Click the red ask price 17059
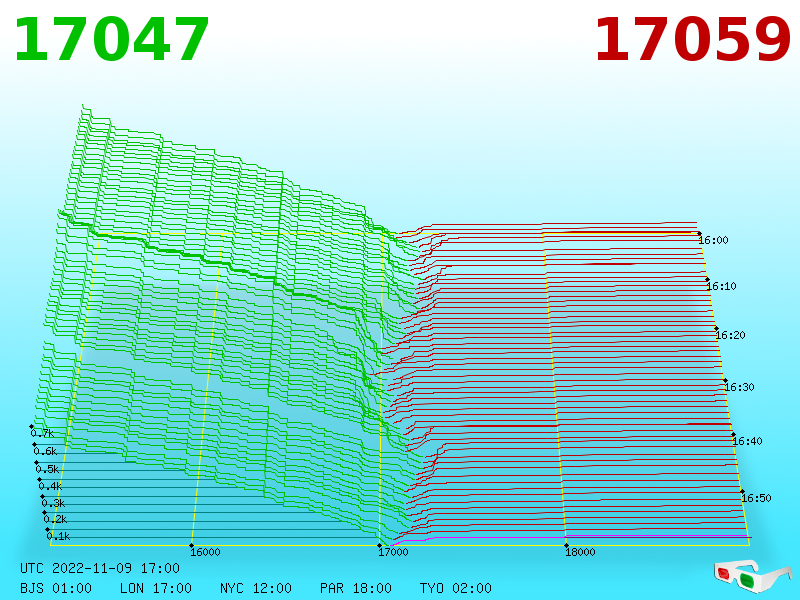Image resolution: width=800 pixels, height=600 pixels. 693,40
